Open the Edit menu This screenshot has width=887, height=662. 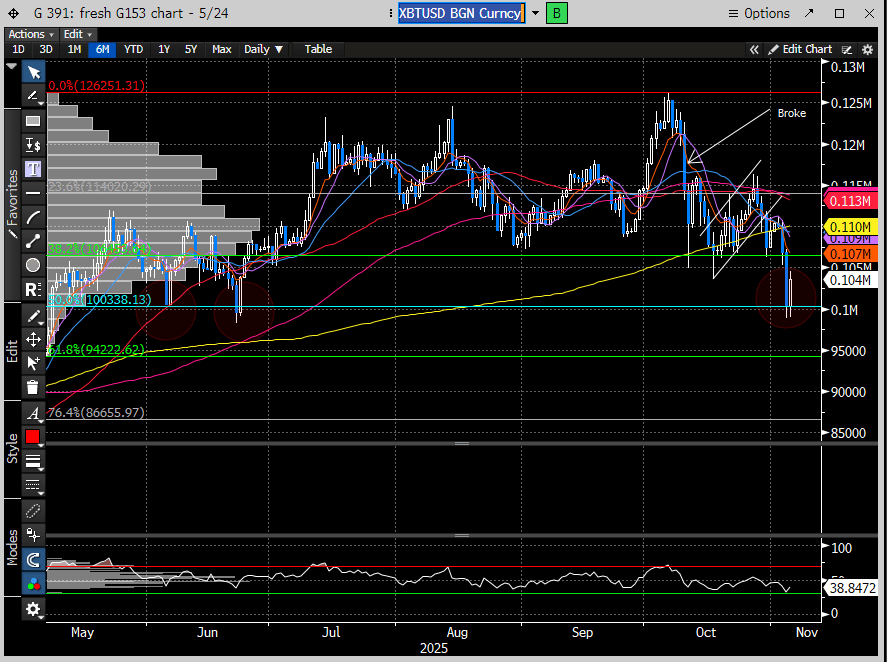tap(74, 34)
